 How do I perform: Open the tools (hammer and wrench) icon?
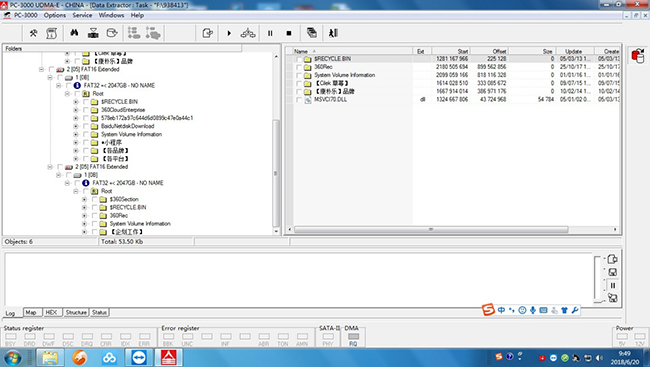point(33,33)
